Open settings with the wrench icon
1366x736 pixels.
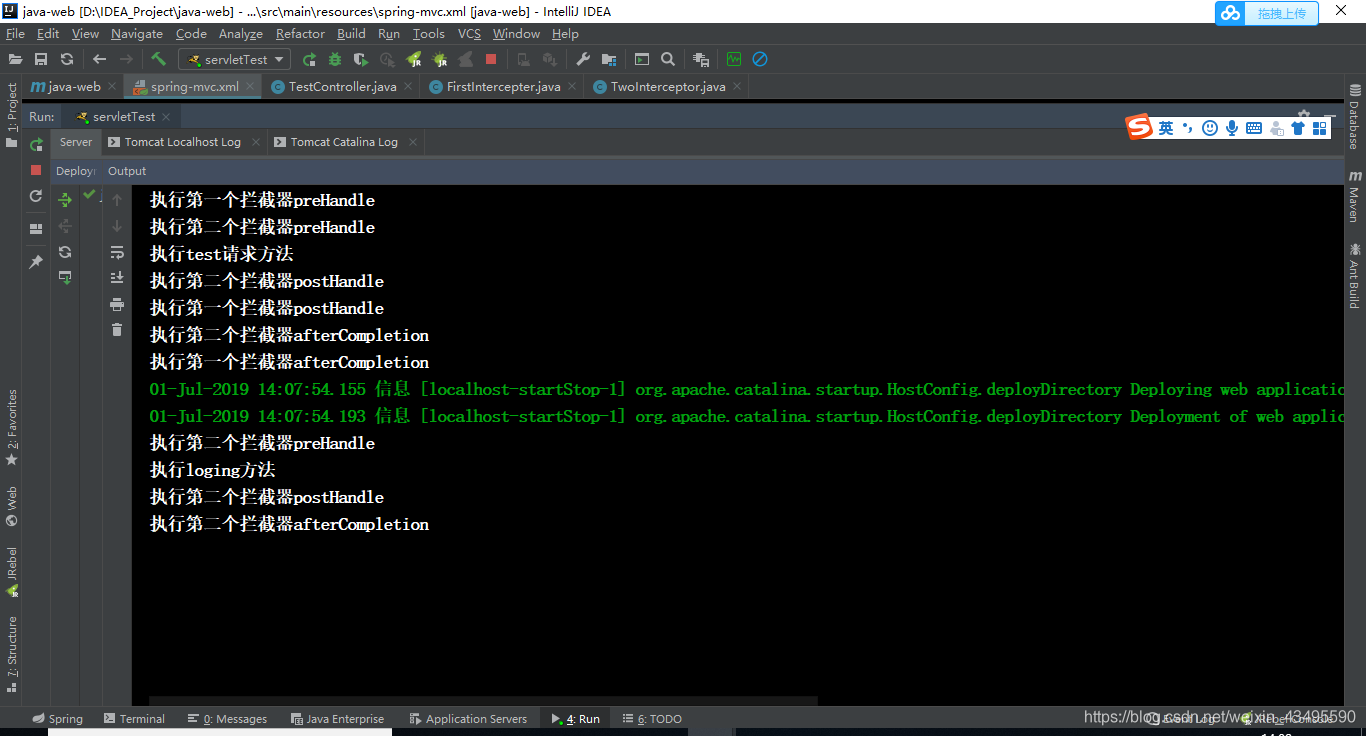click(x=583, y=59)
